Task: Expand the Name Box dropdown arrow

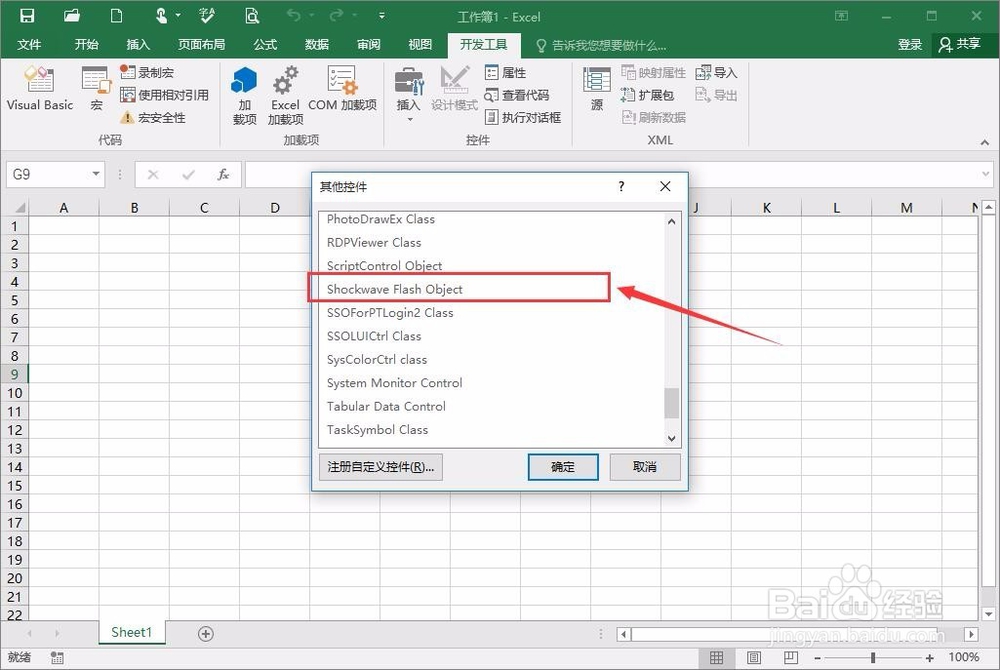Action: pyautogui.click(x=96, y=174)
